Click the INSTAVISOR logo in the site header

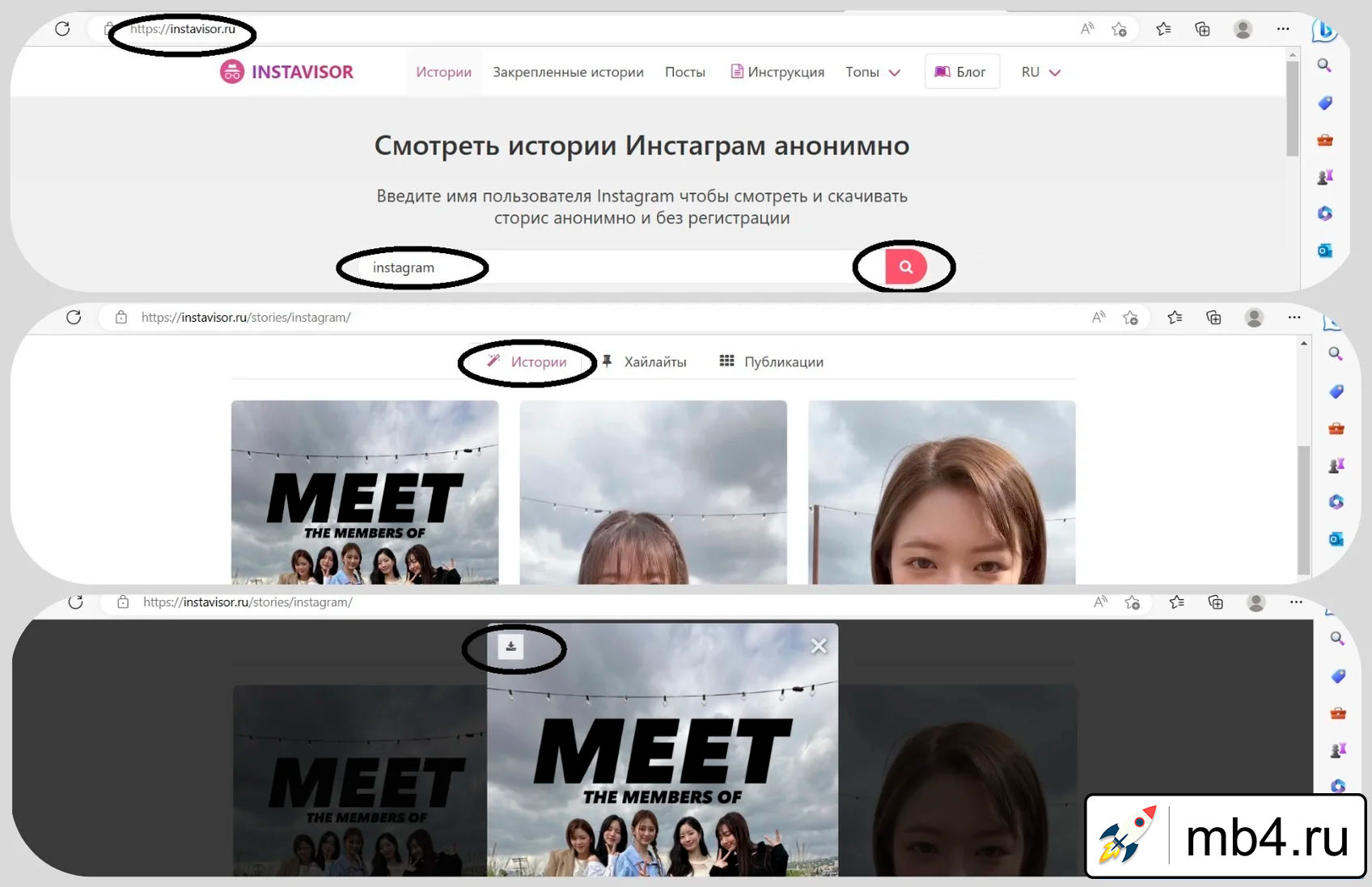click(x=286, y=72)
